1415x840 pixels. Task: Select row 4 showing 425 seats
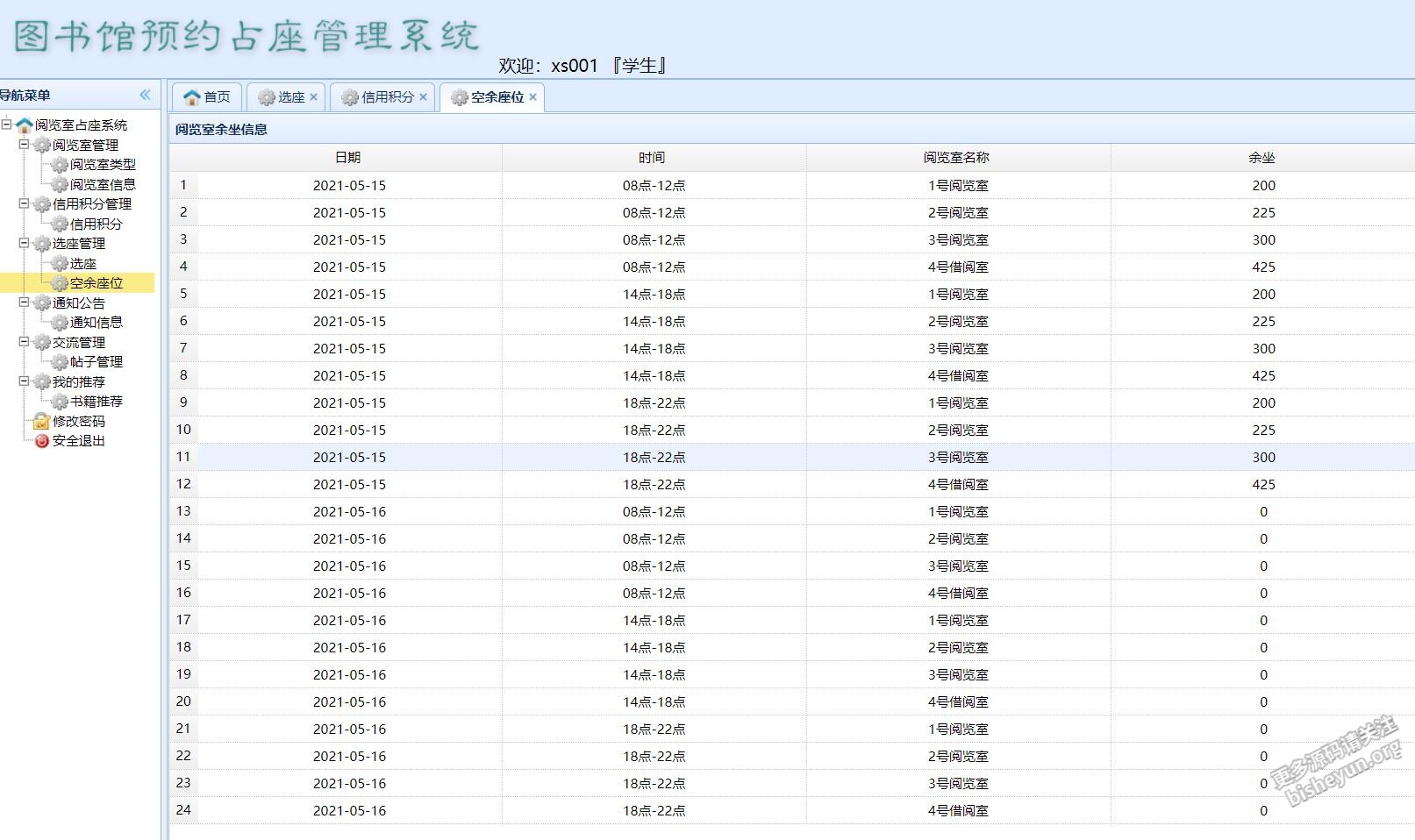791,267
